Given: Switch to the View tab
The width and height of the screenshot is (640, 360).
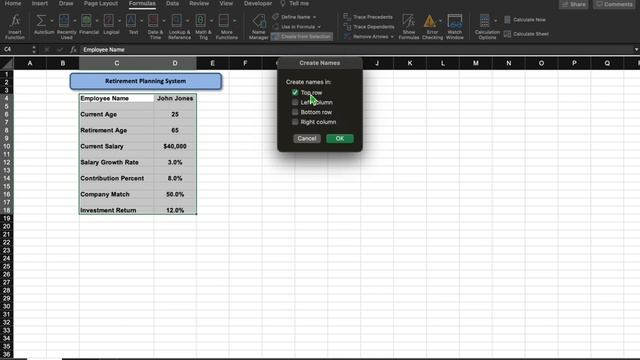Looking at the screenshot, I should coord(226,3).
